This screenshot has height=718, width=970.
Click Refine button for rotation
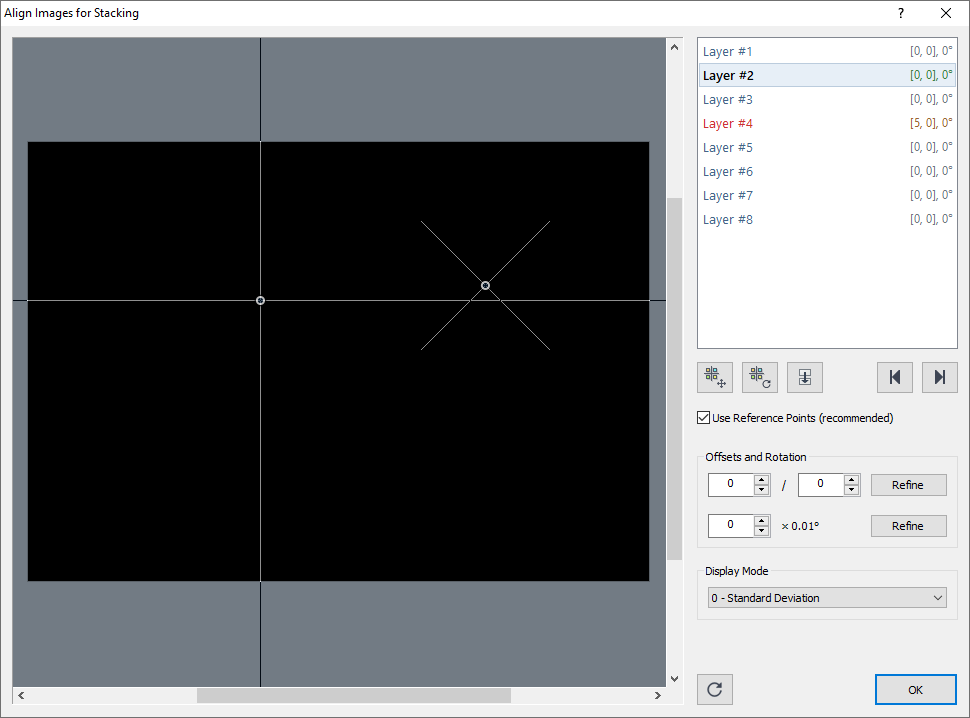click(x=908, y=526)
